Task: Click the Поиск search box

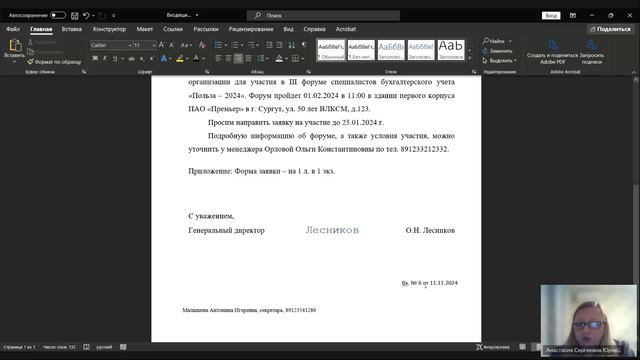Action: [323, 16]
